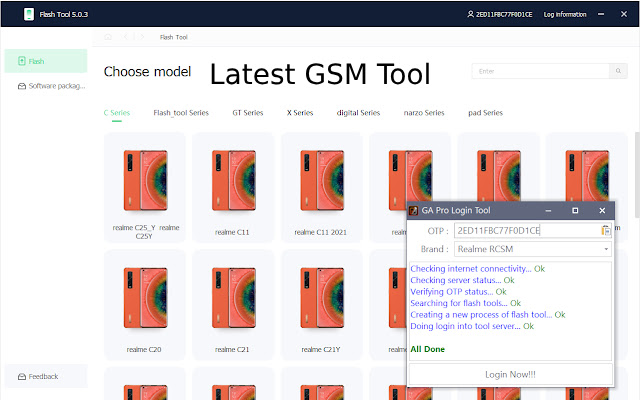Close the GA Pro Login Tool window

coord(602,211)
